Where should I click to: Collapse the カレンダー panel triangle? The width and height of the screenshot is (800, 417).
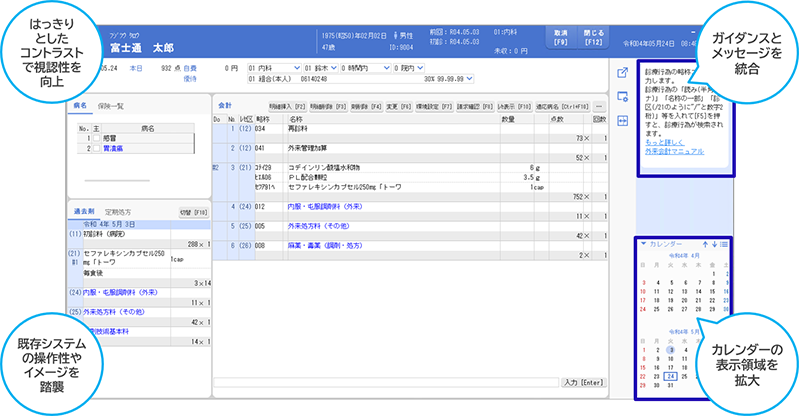point(642,243)
